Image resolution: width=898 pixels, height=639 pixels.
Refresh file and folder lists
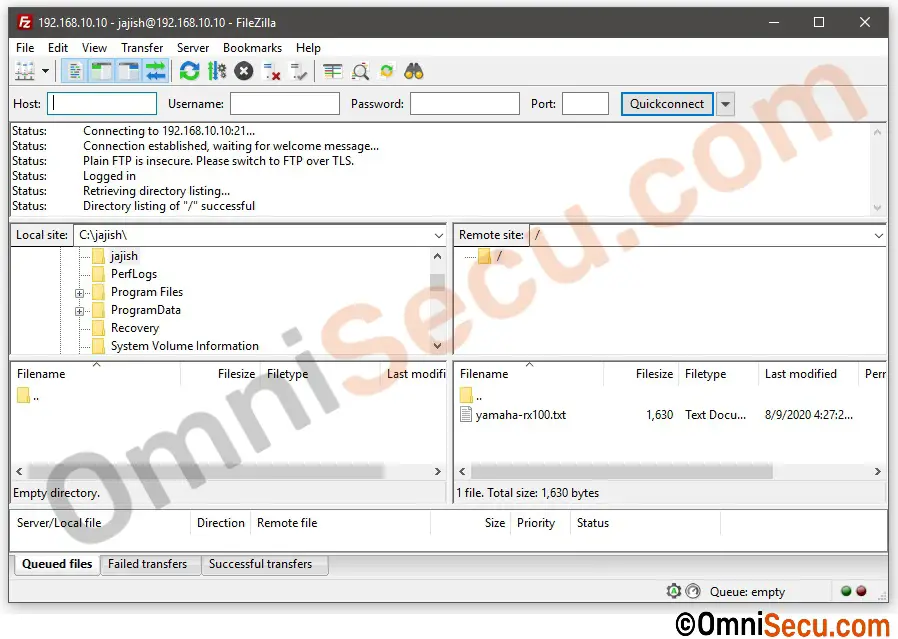click(x=190, y=72)
